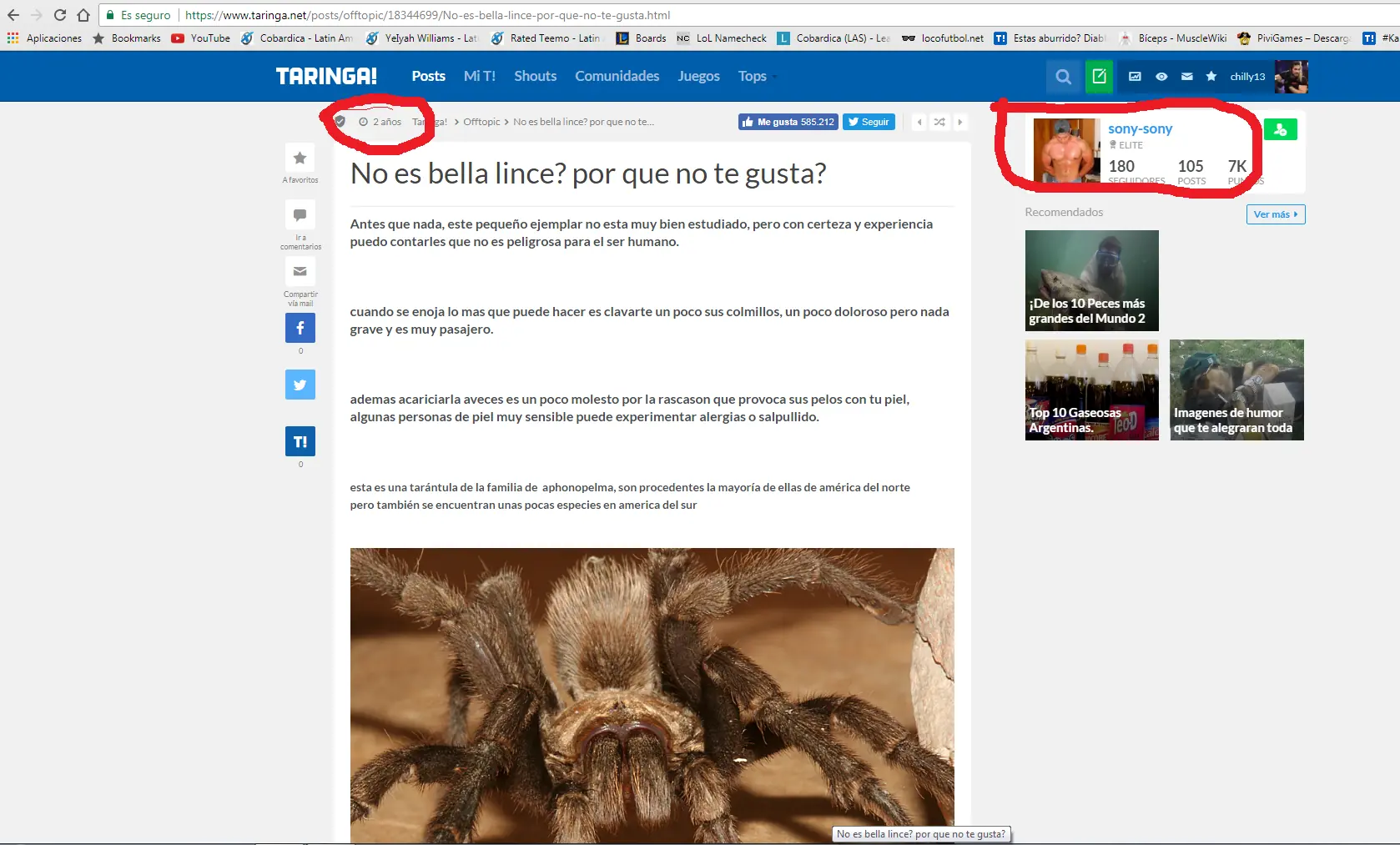This screenshot has width=1400, height=845.
Task: Open Yelyah Williams bookmark
Action: pos(422,38)
